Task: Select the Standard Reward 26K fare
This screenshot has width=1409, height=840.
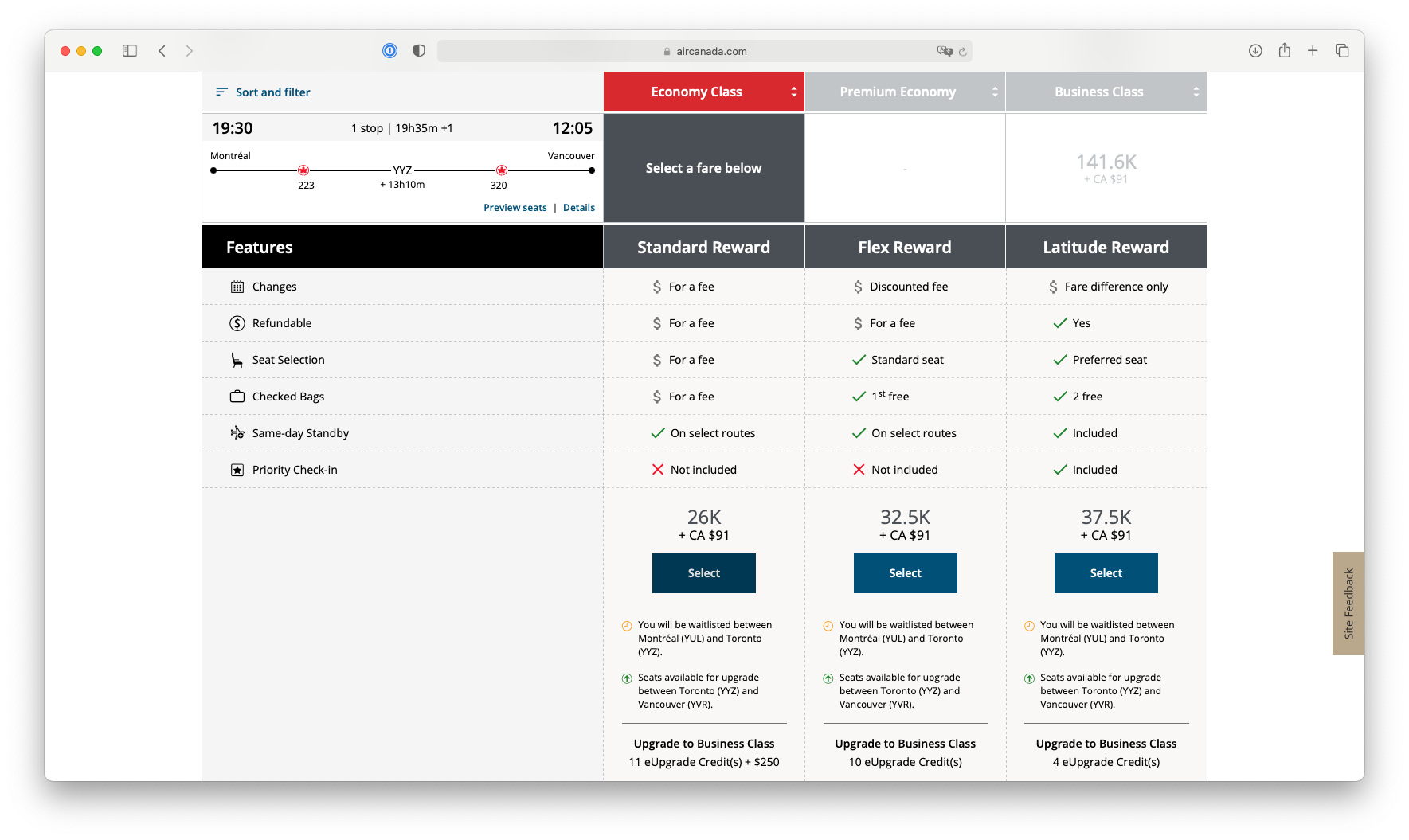Action: (x=704, y=573)
